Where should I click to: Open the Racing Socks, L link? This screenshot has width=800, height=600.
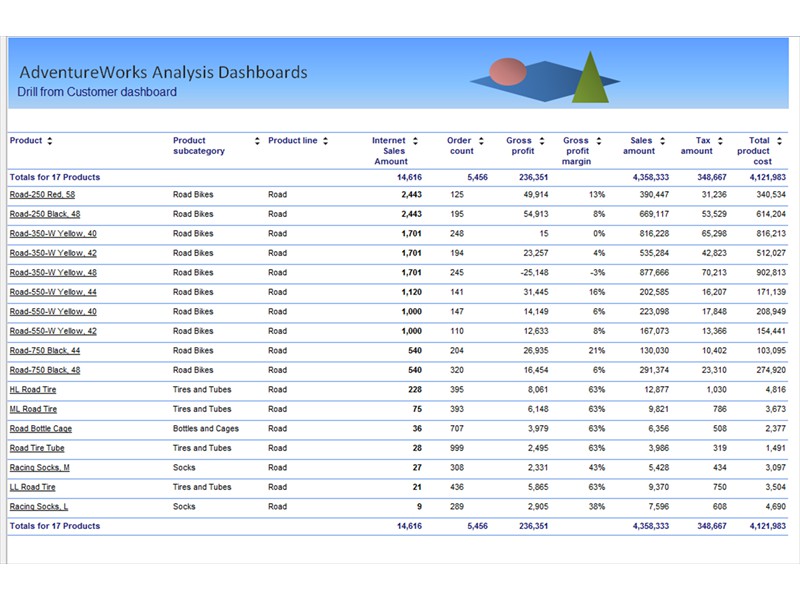coord(39,507)
